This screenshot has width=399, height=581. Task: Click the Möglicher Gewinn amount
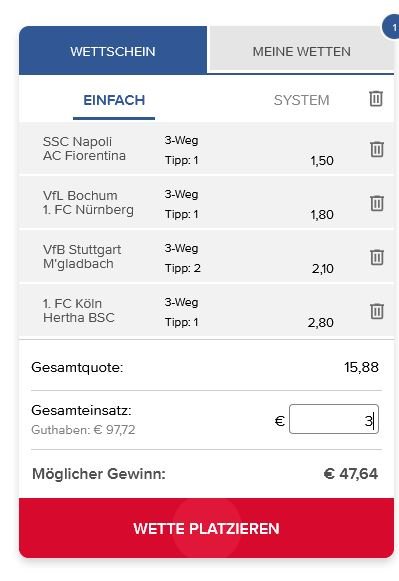coord(351,474)
